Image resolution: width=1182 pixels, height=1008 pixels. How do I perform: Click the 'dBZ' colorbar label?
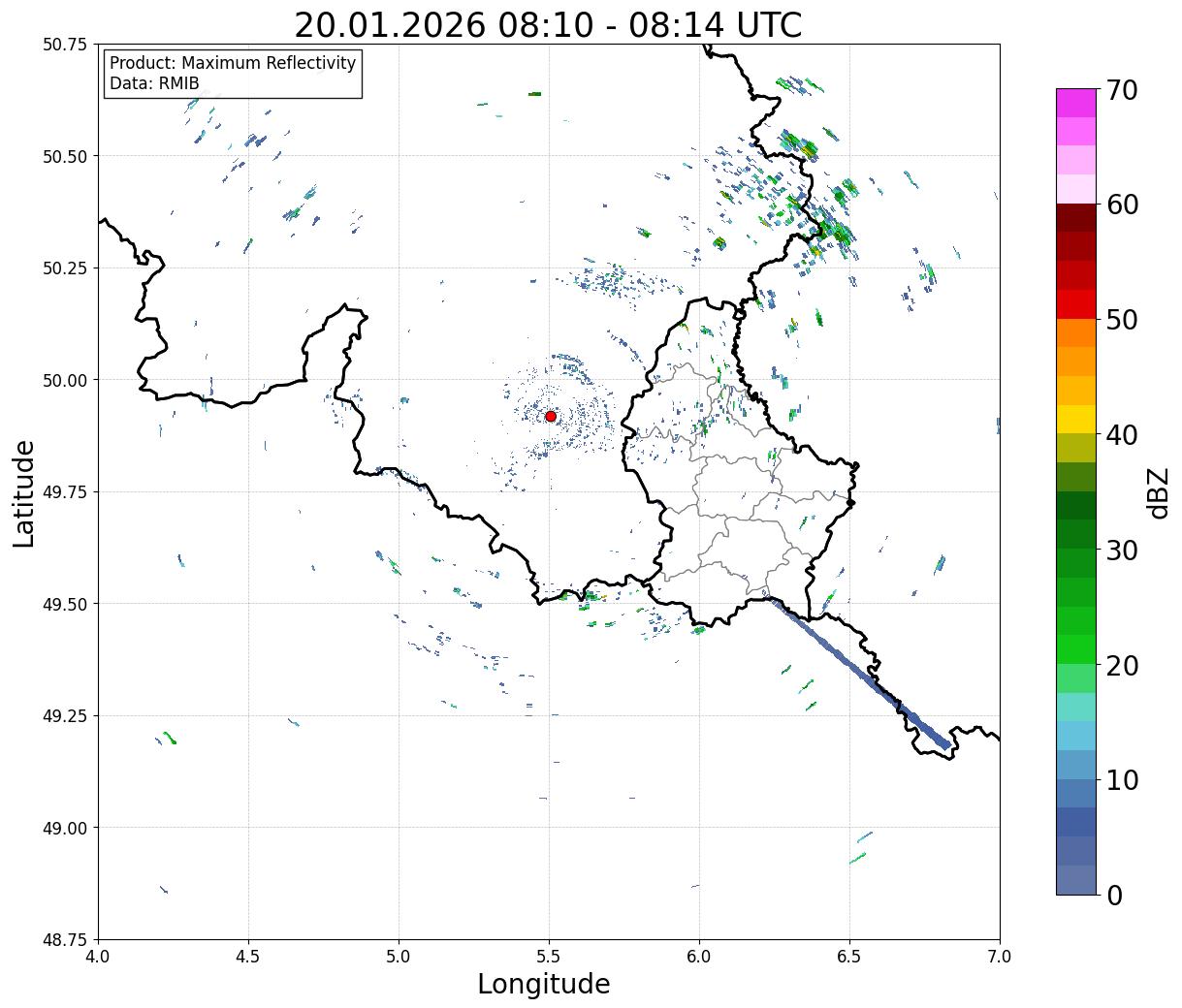[1159, 492]
